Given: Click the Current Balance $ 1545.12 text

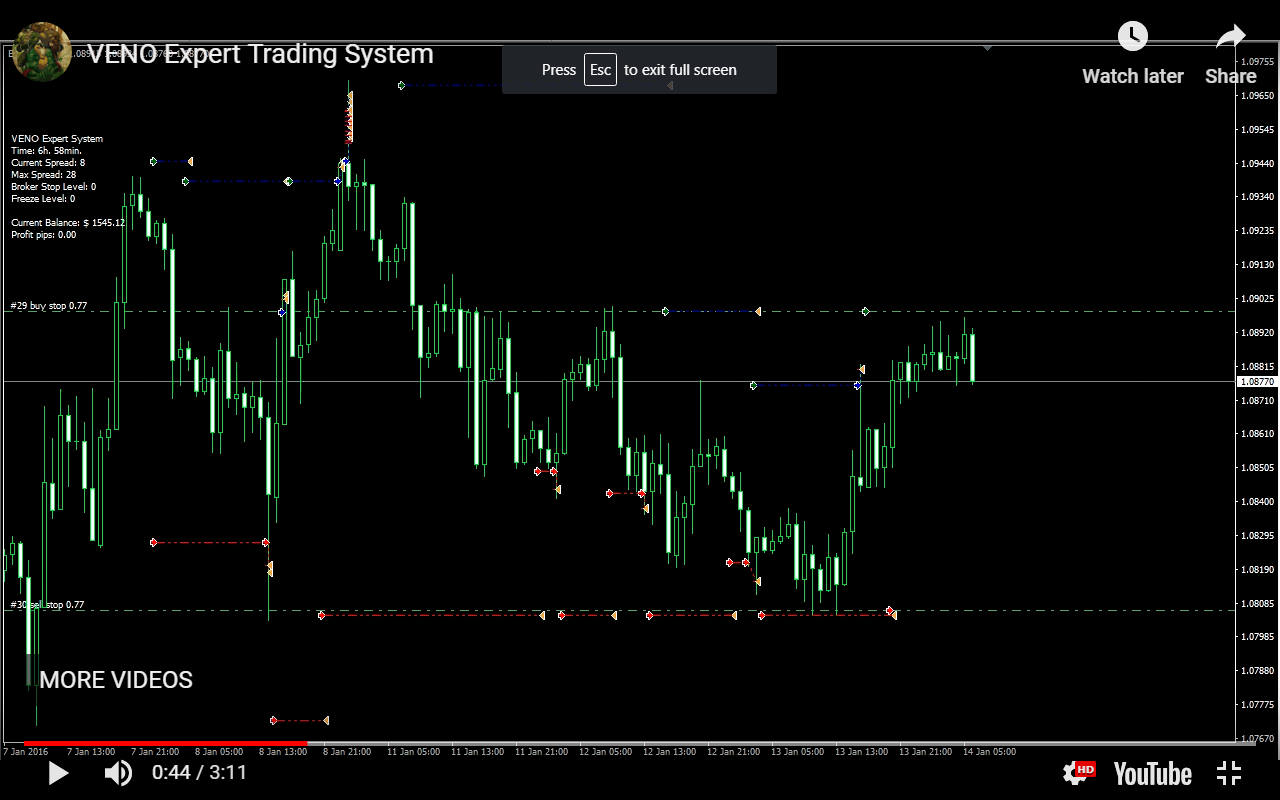Looking at the screenshot, I should 68,223.
